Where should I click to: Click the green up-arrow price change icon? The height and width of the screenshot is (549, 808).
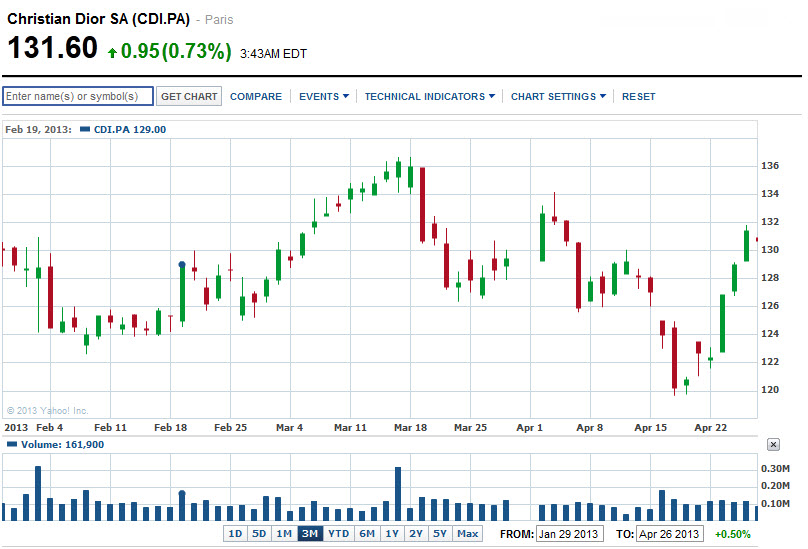tap(112, 52)
